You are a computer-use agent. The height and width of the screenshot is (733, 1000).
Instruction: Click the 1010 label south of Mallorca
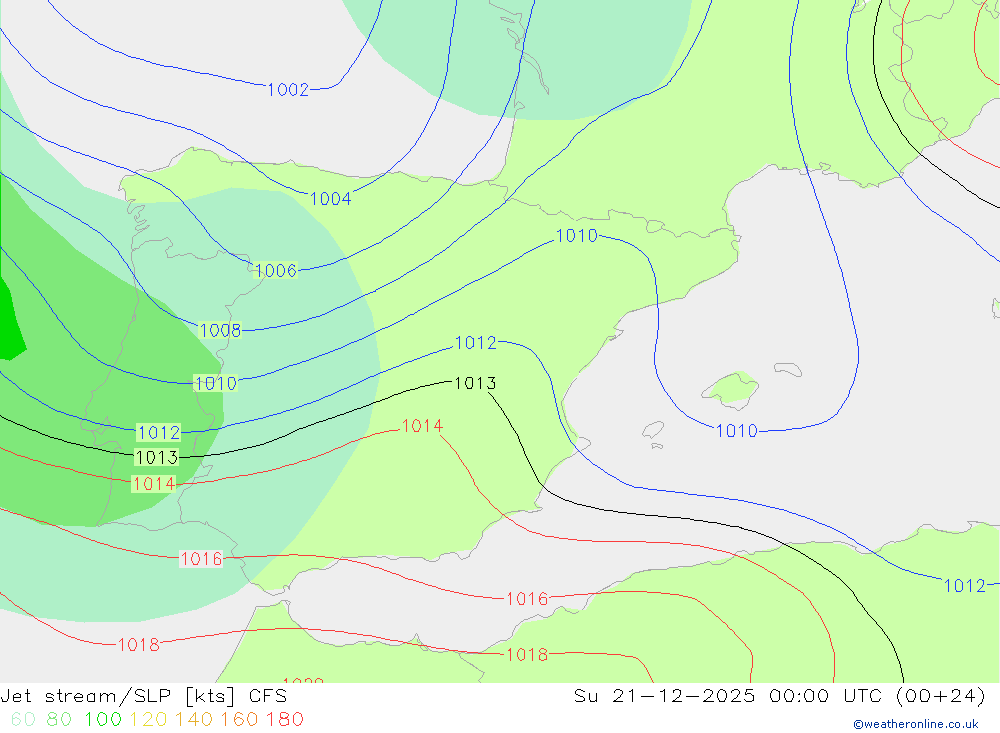coord(737,431)
